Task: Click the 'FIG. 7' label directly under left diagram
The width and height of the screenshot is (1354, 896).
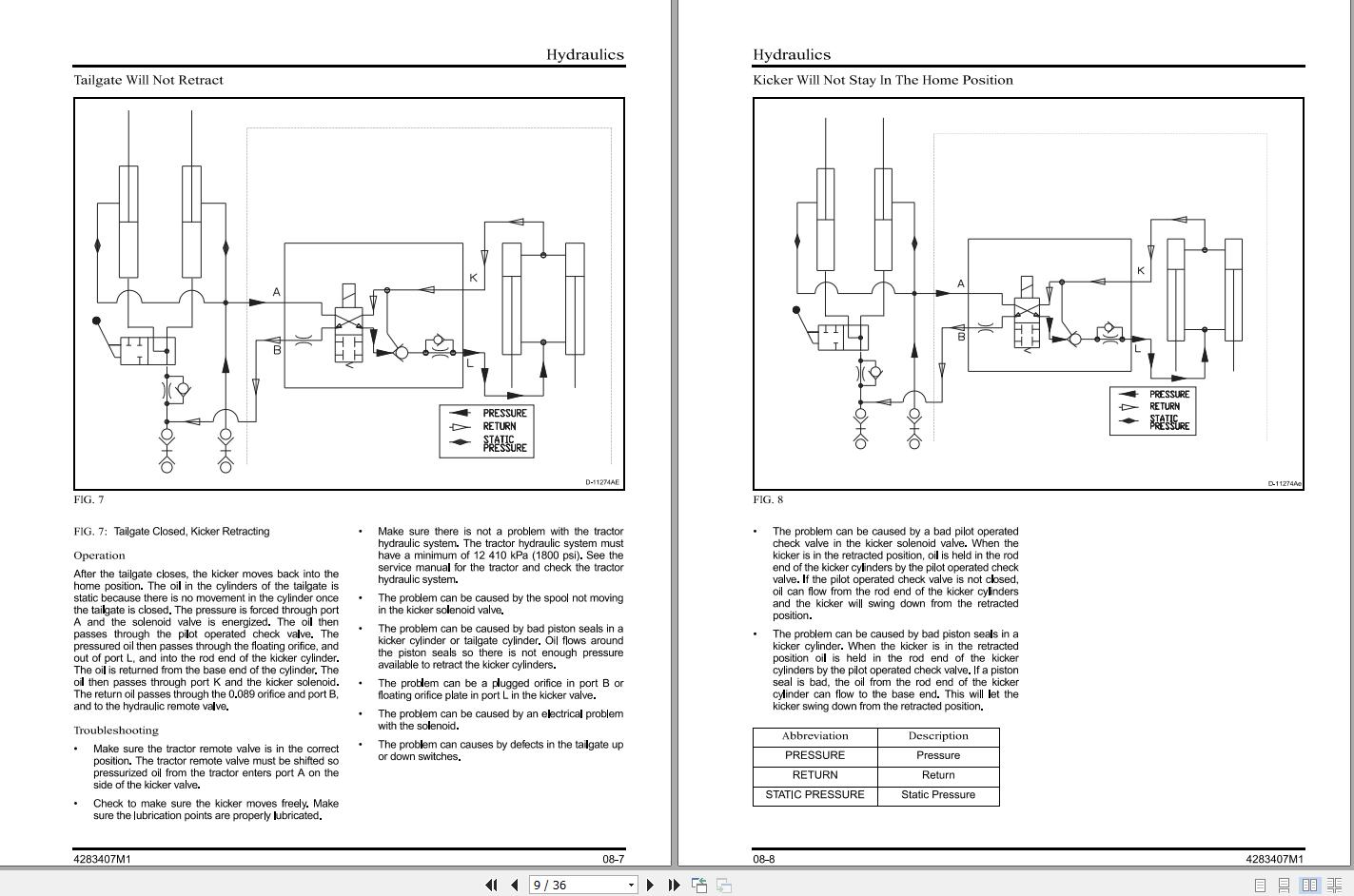Action: [x=88, y=499]
